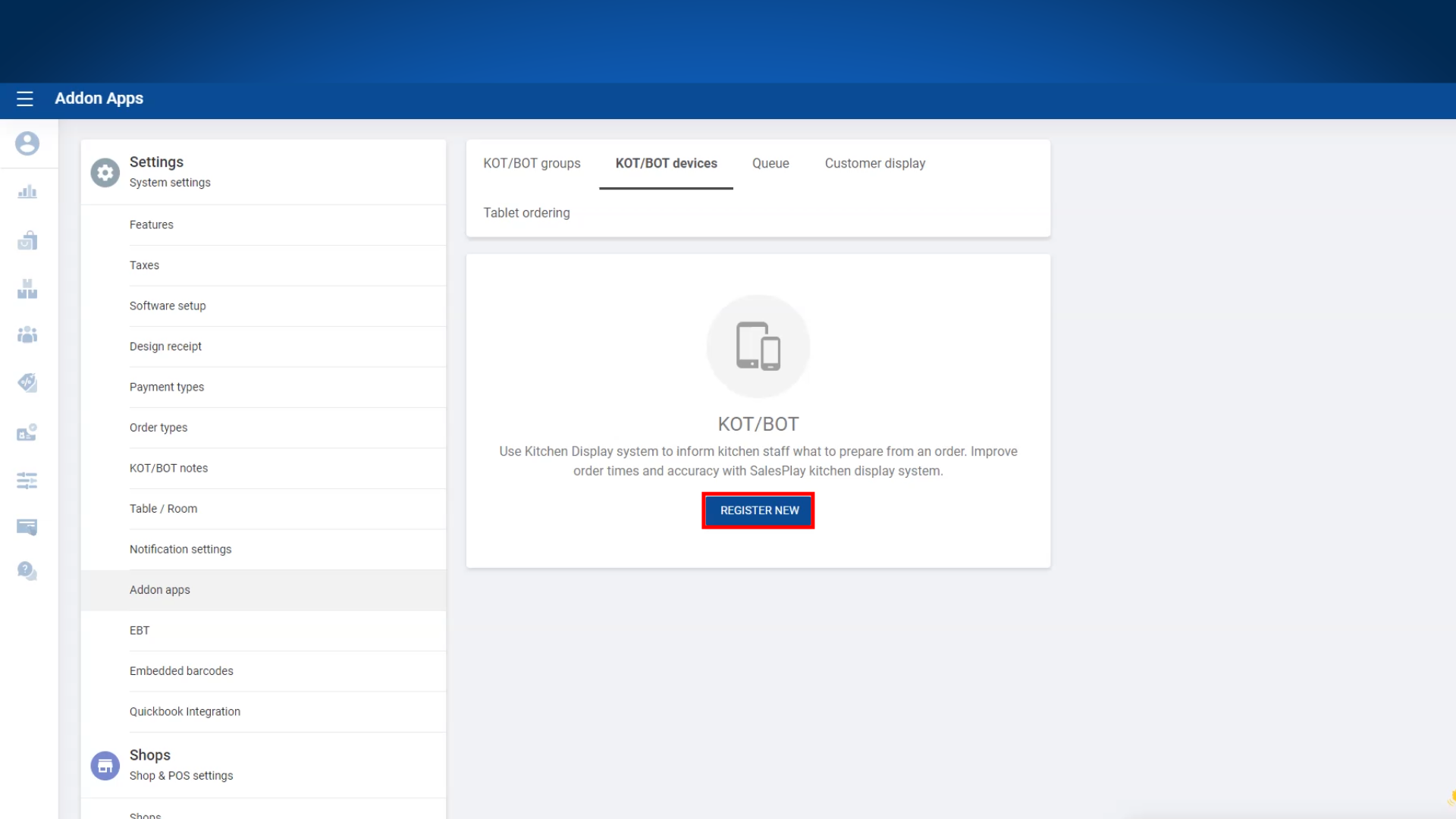
Task: Click the user profile avatar icon
Action: pos(27,143)
